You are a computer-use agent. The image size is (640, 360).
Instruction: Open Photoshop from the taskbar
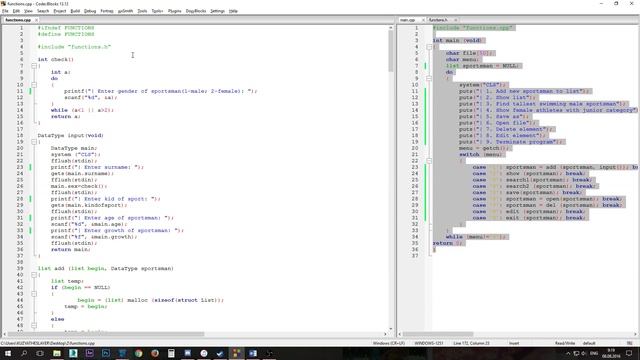(106, 353)
